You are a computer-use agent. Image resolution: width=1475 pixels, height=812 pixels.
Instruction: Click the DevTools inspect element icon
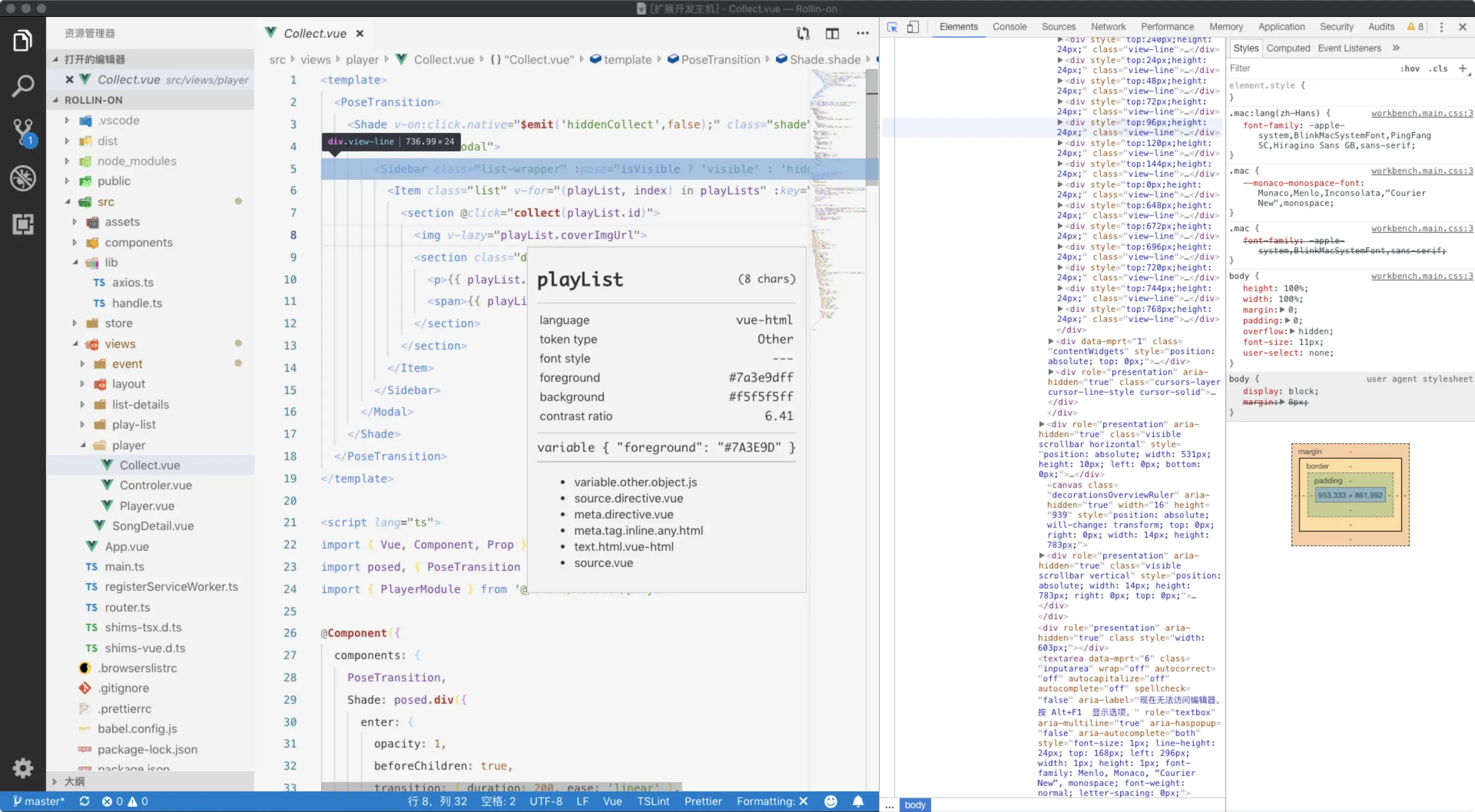tap(892, 27)
